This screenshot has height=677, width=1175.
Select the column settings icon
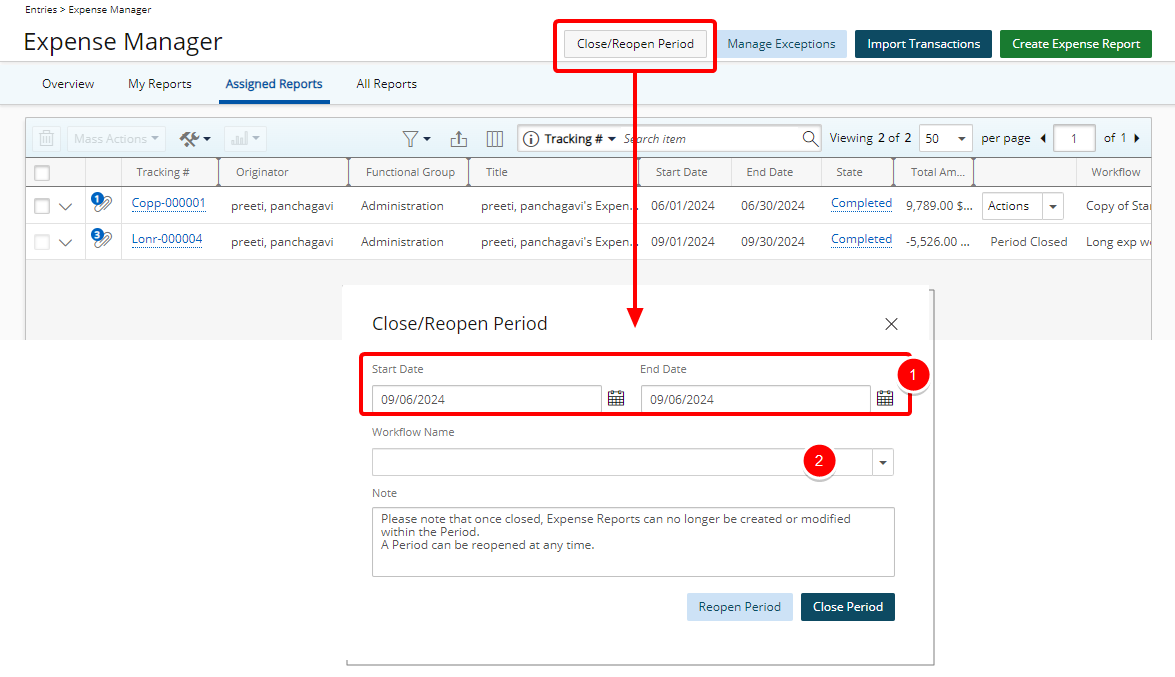pyautogui.click(x=494, y=138)
